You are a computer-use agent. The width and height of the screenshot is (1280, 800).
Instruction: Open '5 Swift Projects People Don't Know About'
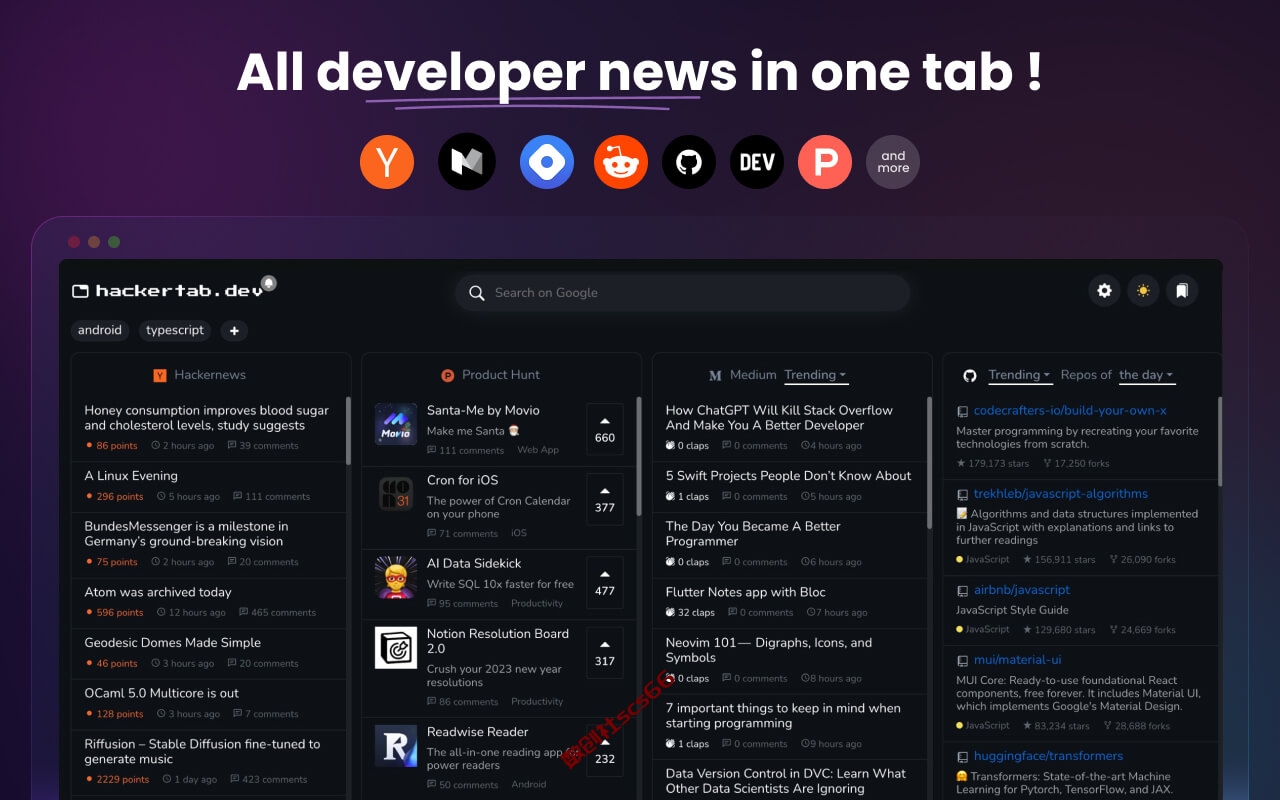coord(789,476)
